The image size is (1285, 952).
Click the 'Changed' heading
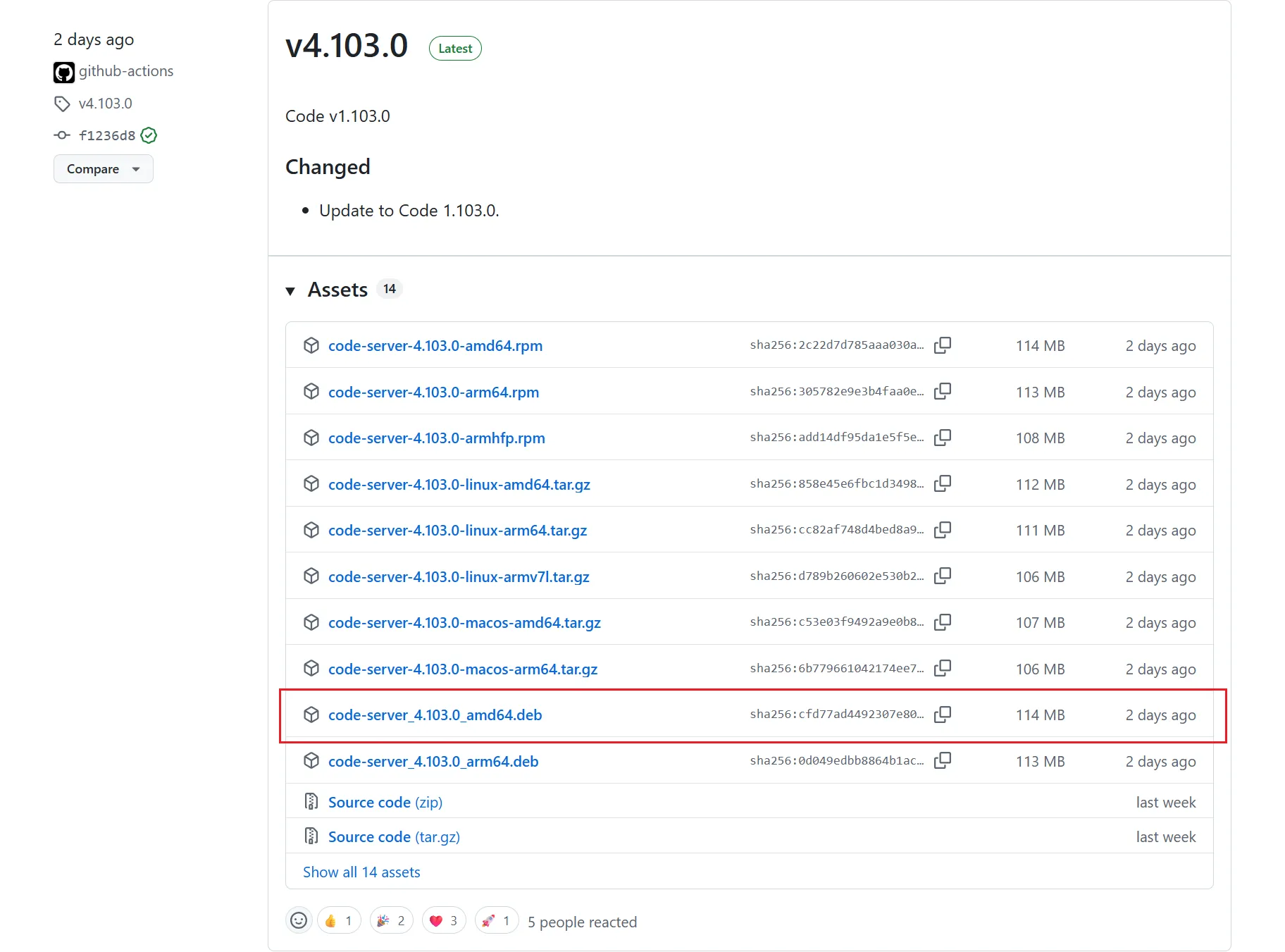pos(328,167)
